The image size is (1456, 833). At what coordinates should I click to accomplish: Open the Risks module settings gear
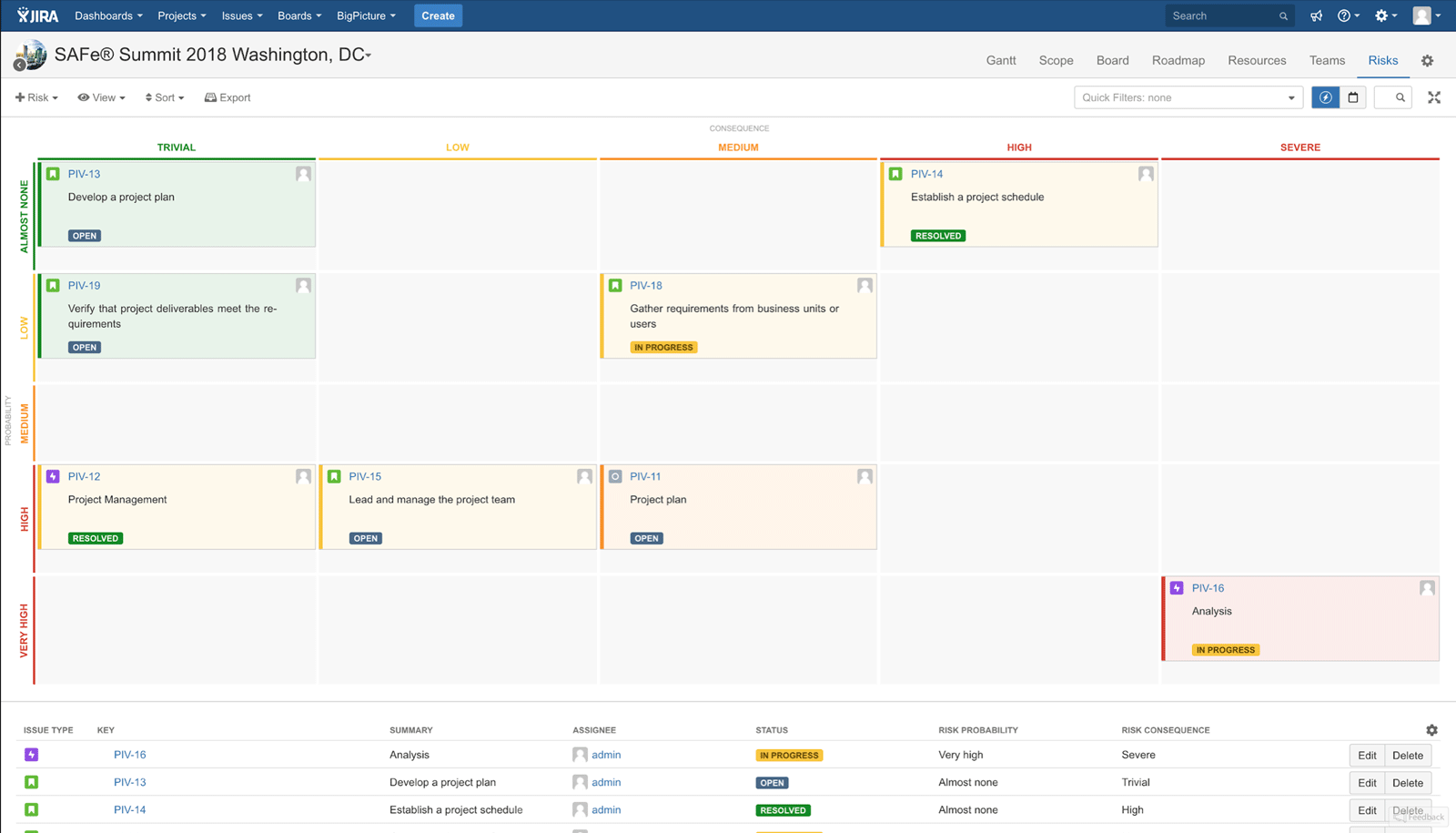(x=1427, y=60)
